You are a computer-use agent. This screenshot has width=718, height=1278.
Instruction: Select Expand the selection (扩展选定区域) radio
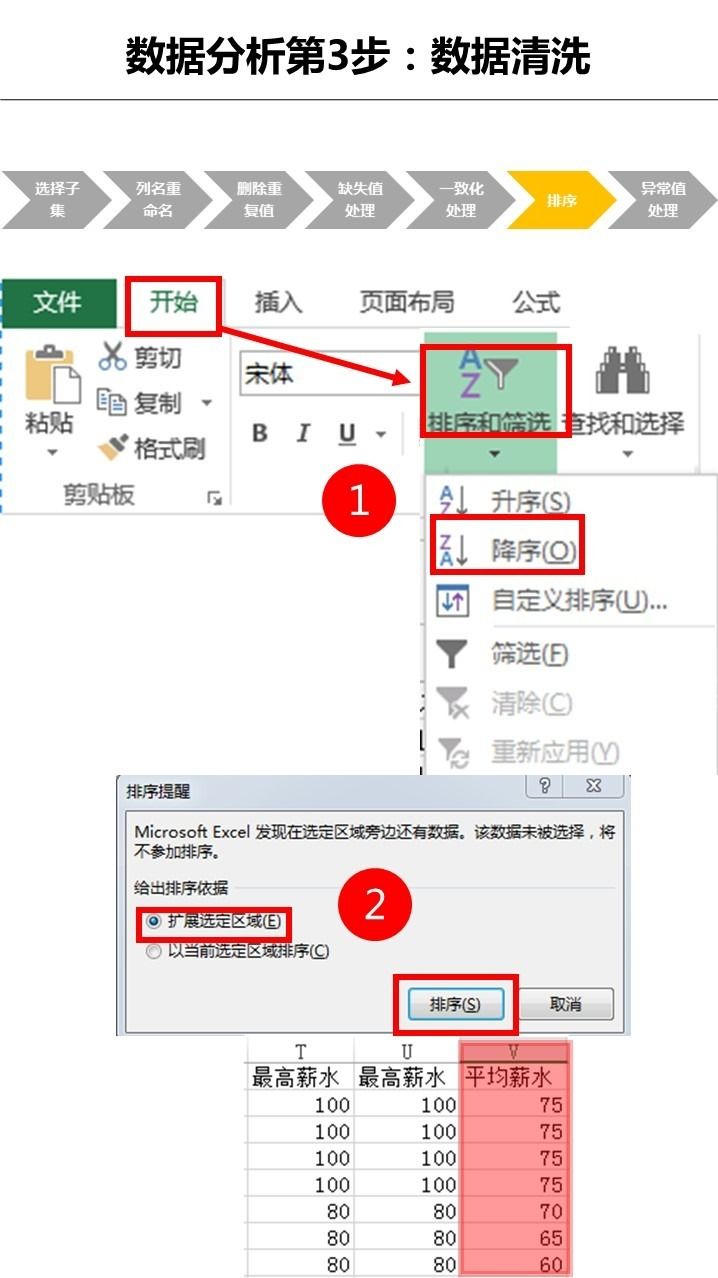(153, 921)
